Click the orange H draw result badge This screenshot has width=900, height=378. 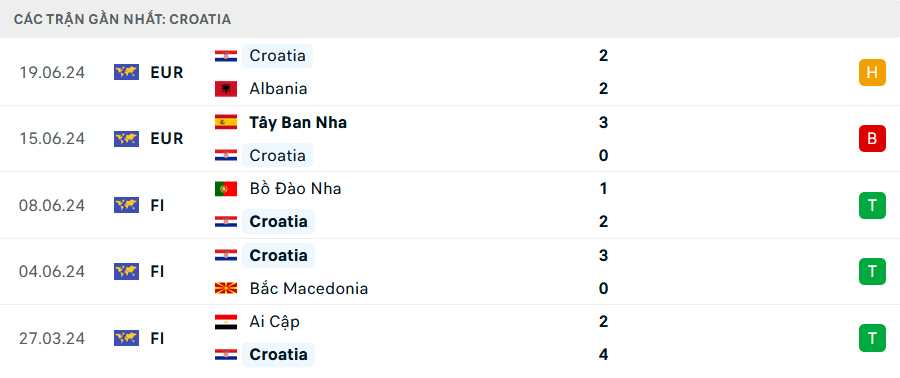point(872,73)
